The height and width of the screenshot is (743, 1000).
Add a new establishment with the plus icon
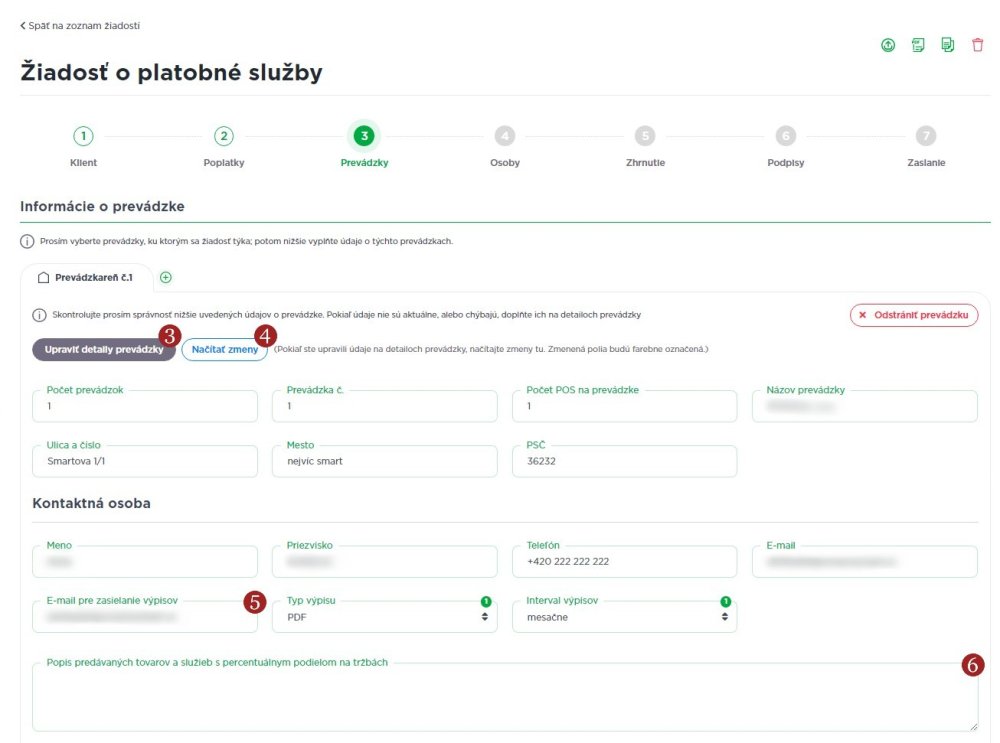coord(166,277)
